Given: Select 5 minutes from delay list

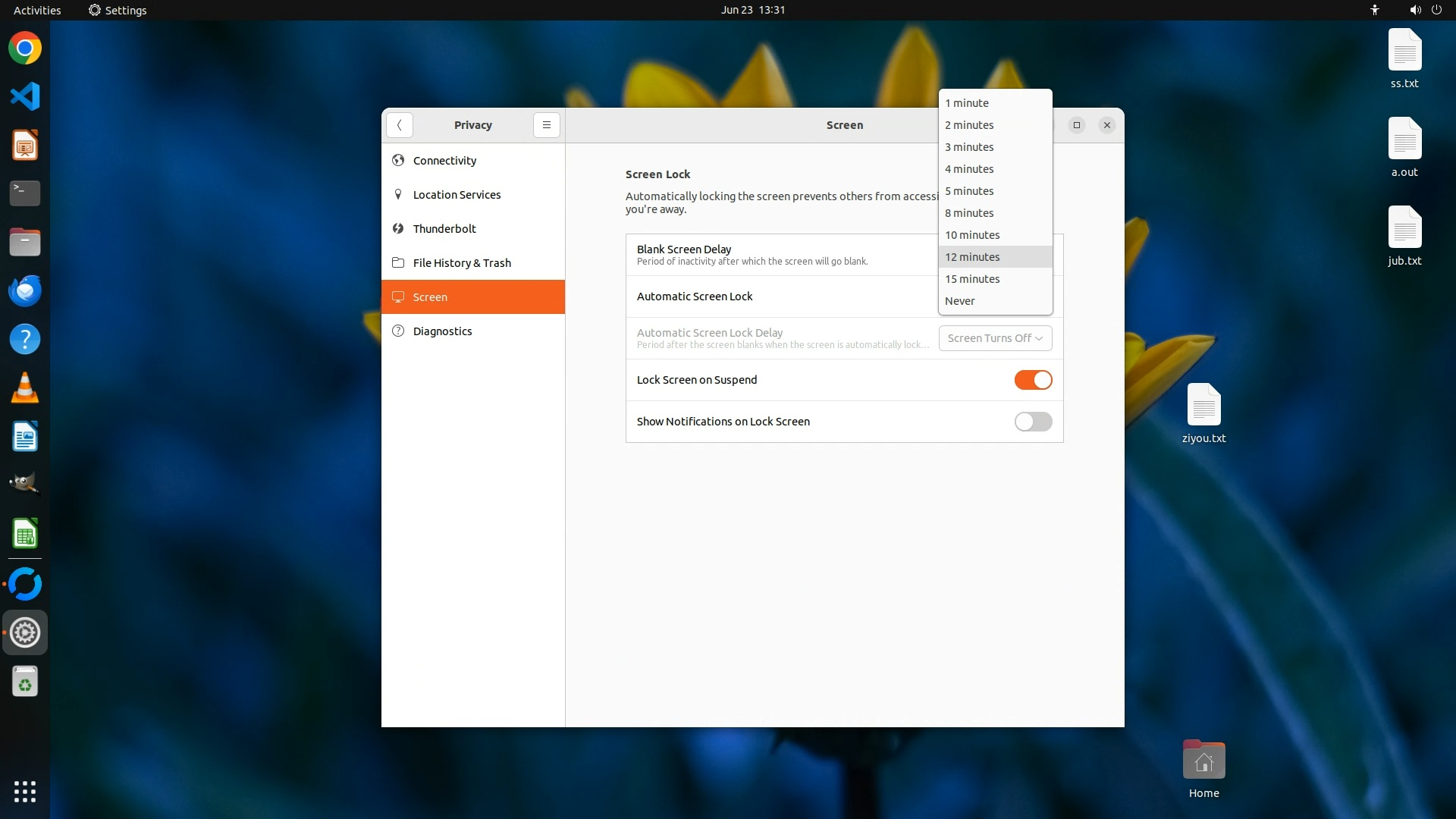Looking at the screenshot, I should pos(969,191).
